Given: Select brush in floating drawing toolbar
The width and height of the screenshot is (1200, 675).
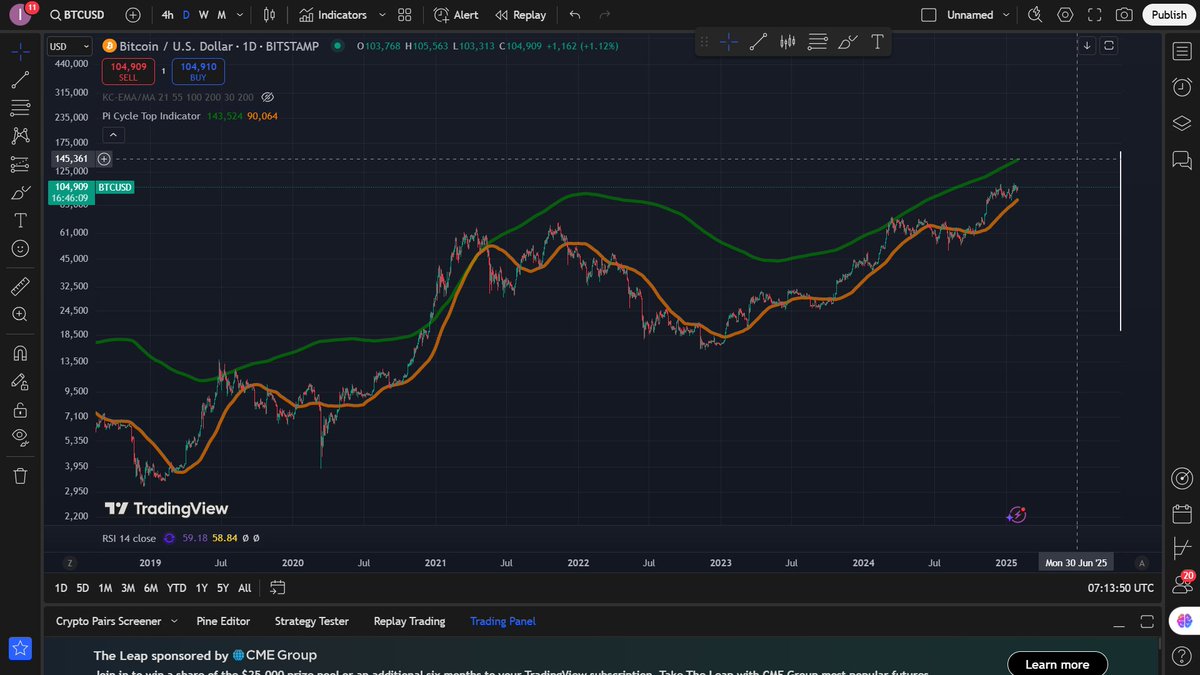Looking at the screenshot, I should 847,42.
